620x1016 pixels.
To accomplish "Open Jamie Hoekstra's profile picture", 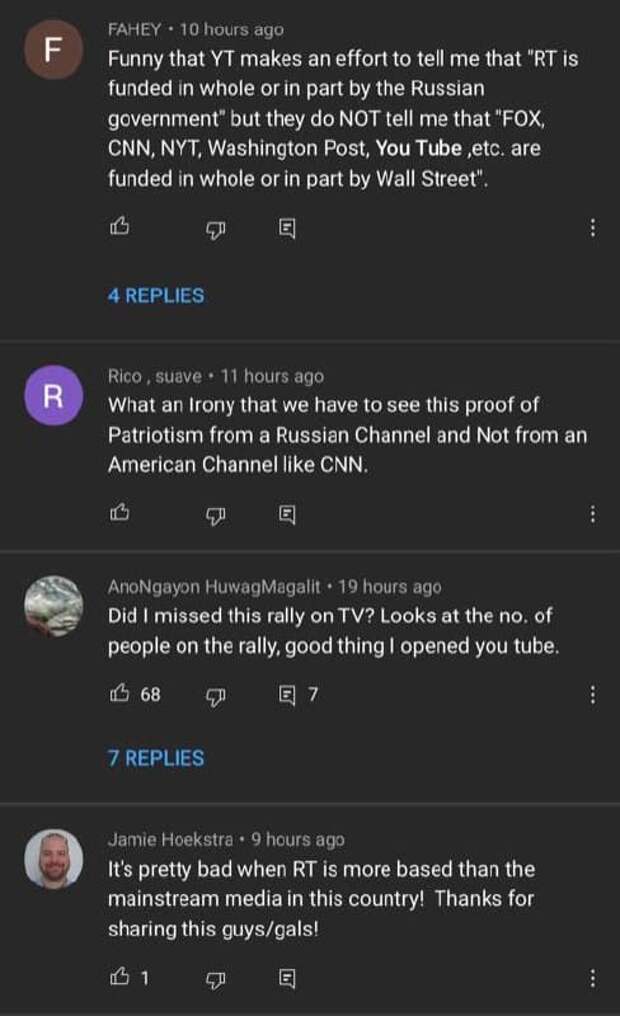I will pos(54,859).
